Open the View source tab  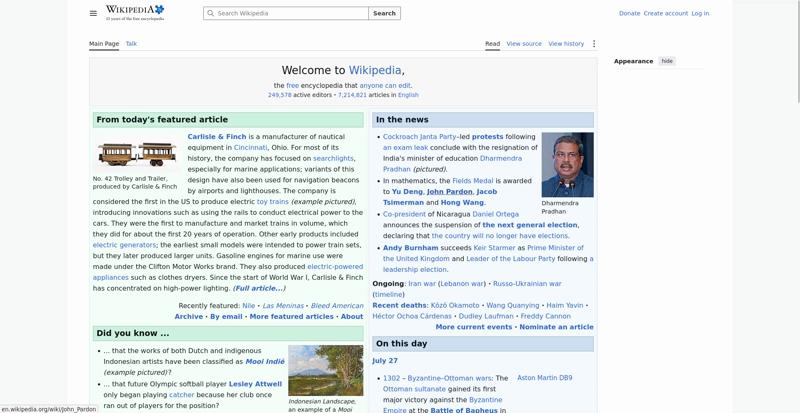click(x=524, y=44)
